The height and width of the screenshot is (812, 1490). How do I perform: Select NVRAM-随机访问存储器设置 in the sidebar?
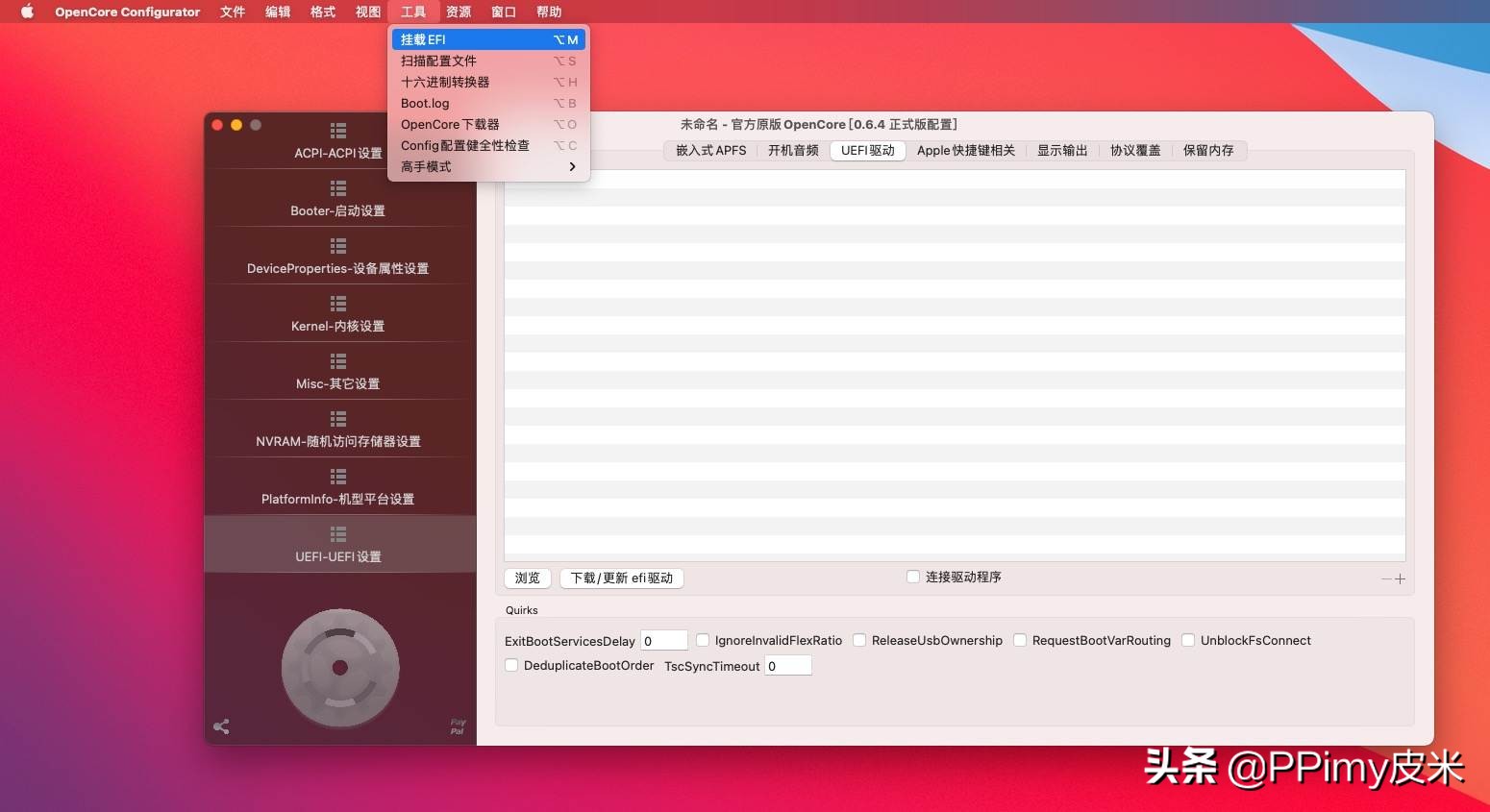(x=338, y=430)
